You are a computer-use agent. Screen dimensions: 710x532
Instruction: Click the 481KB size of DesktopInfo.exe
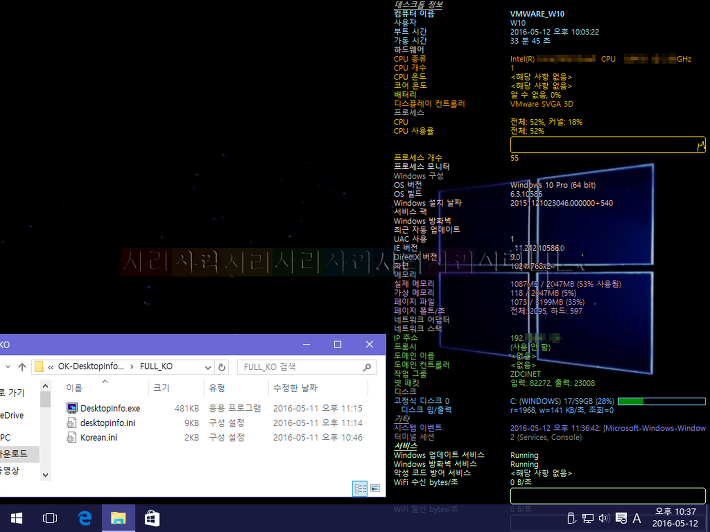pos(187,408)
